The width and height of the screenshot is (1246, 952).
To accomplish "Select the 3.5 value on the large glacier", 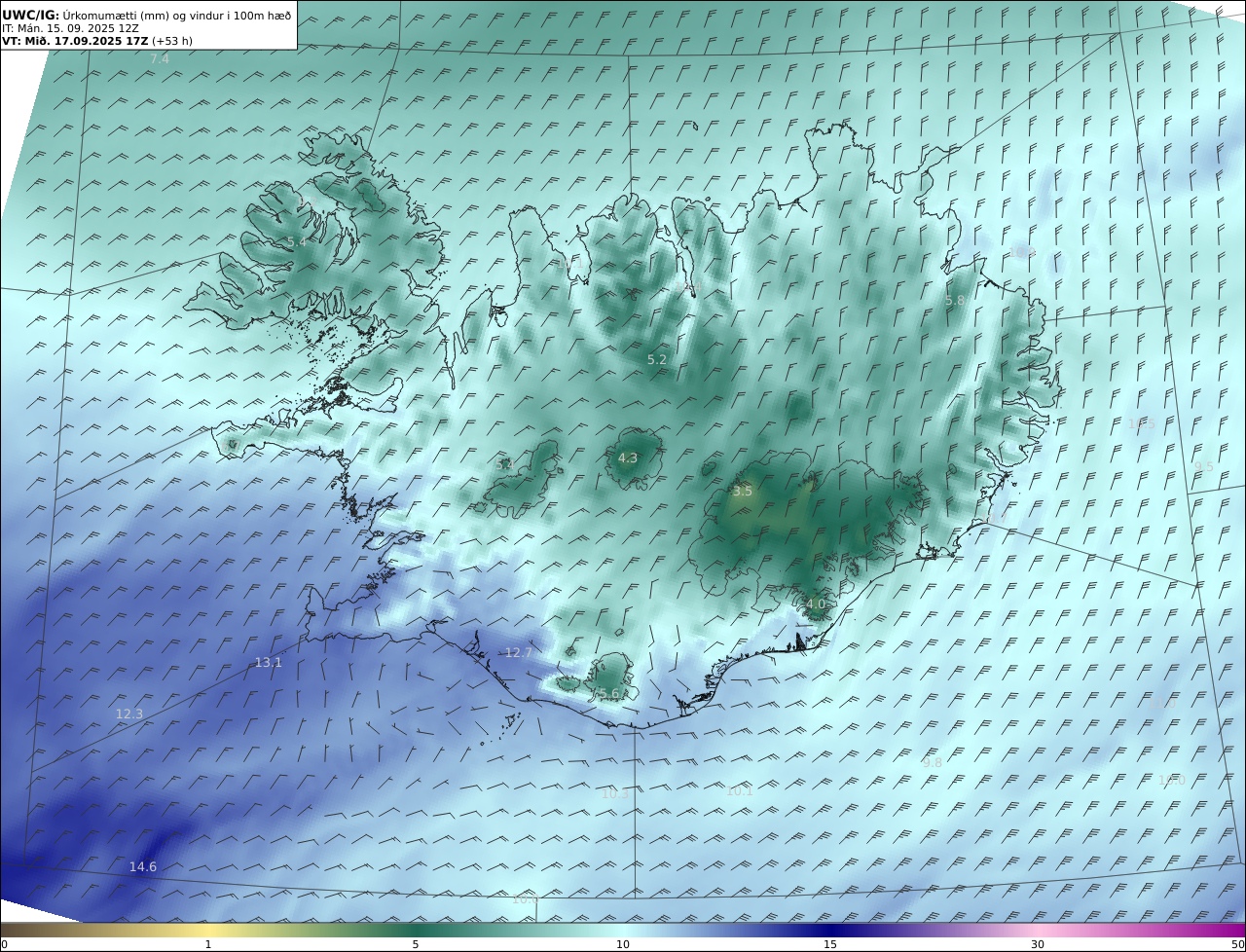I will click(743, 492).
